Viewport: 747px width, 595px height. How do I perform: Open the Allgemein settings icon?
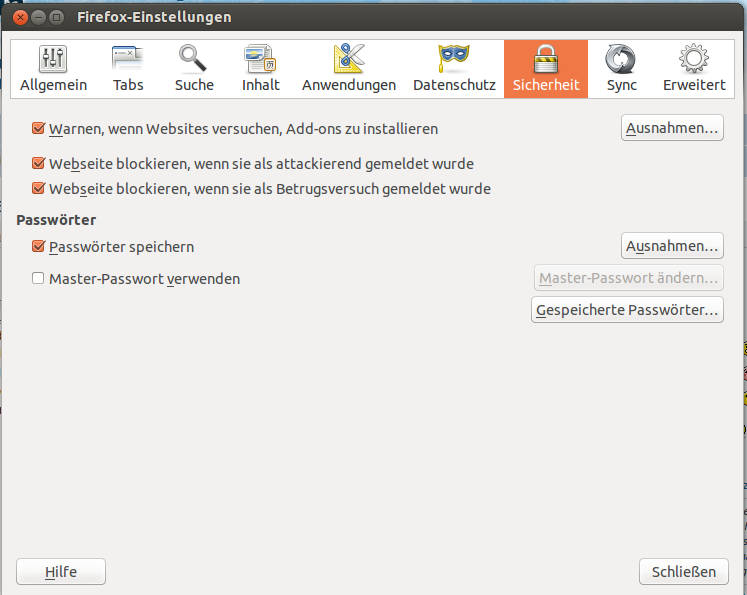53,60
